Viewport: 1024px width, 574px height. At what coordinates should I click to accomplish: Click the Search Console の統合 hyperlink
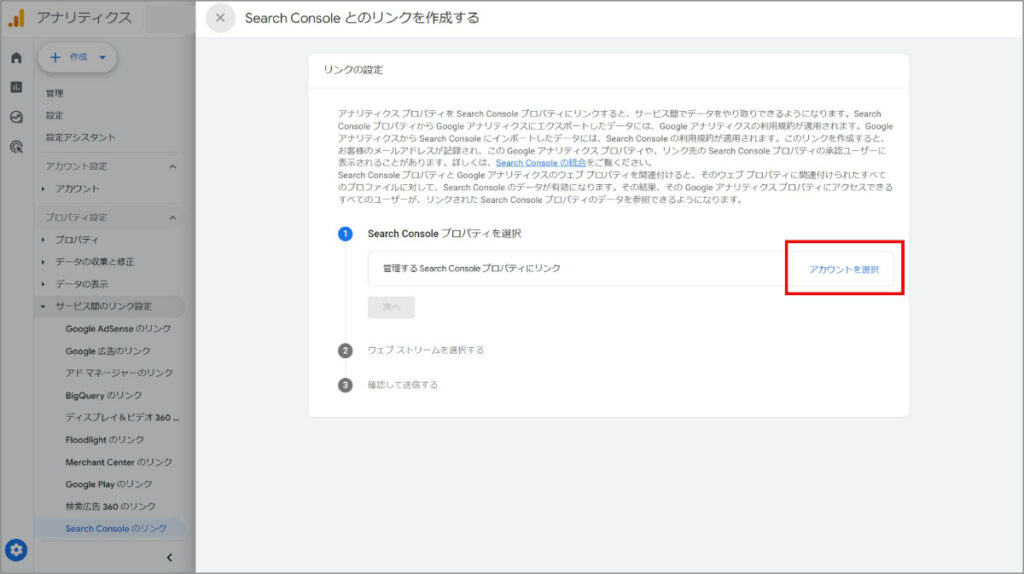pyautogui.click(x=541, y=163)
